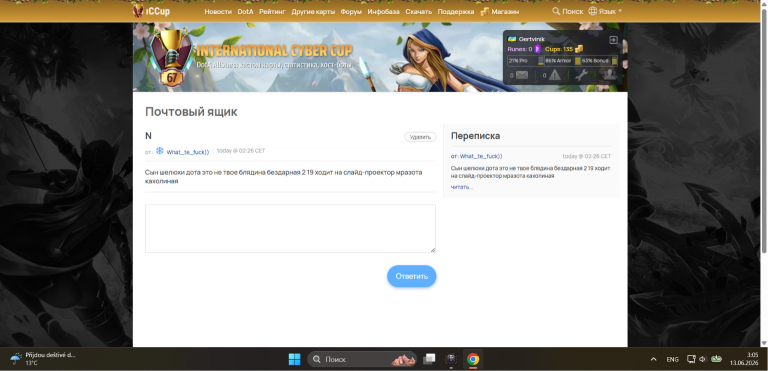Image resolution: width=768 pixels, height=371 pixels.
Task: Click the Cups: 135 label
Action: point(558,49)
